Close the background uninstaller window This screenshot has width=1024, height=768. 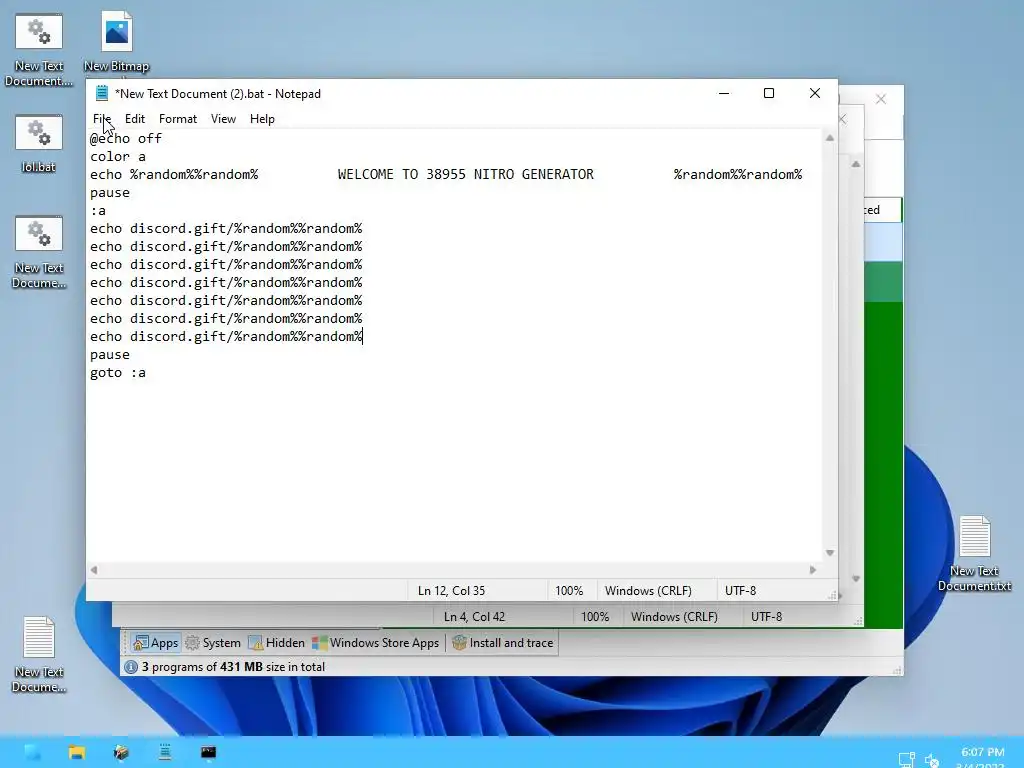point(881,99)
